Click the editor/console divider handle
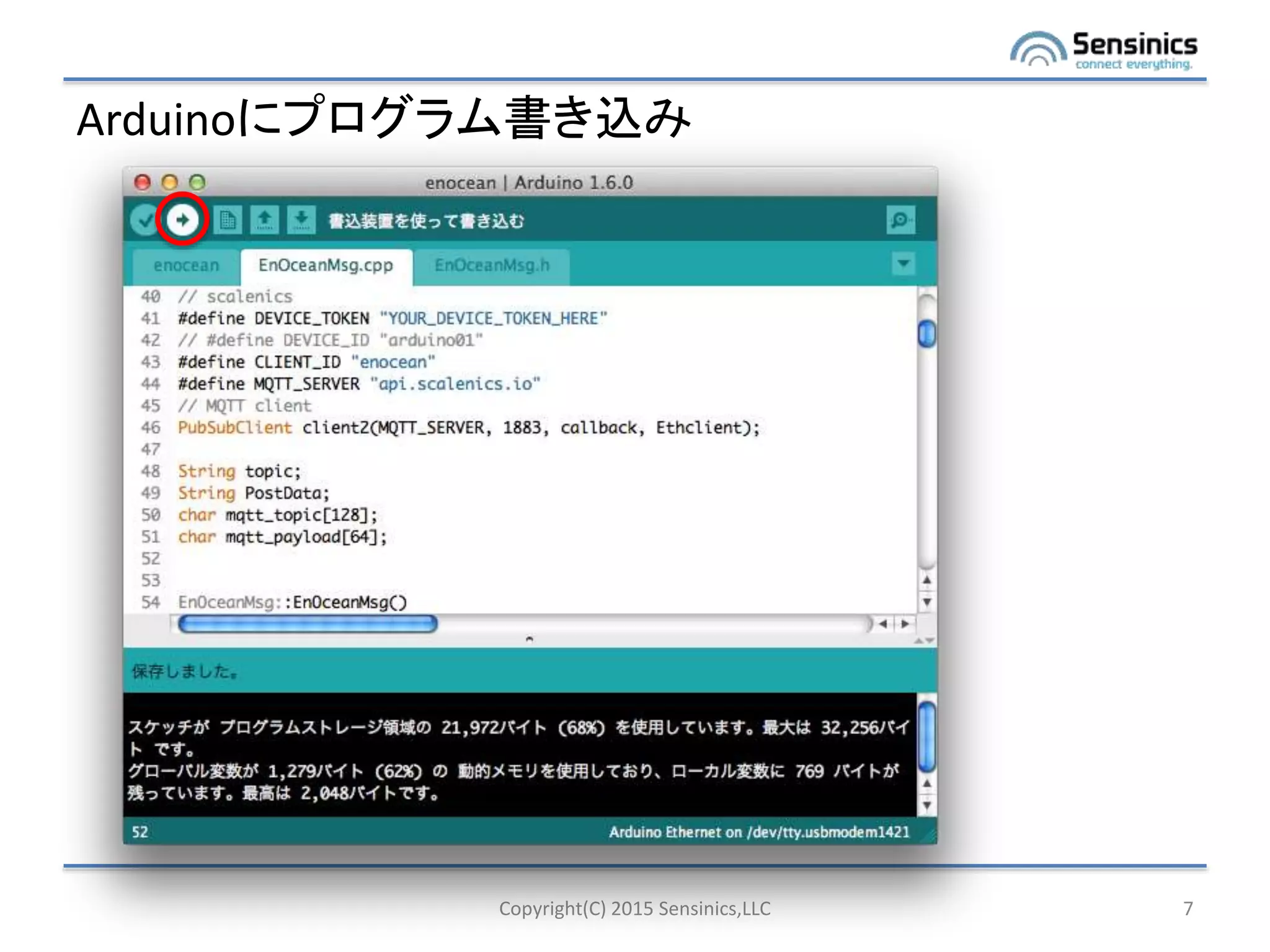The height and width of the screenshot is (952, 1270). [x=529, y=639]
